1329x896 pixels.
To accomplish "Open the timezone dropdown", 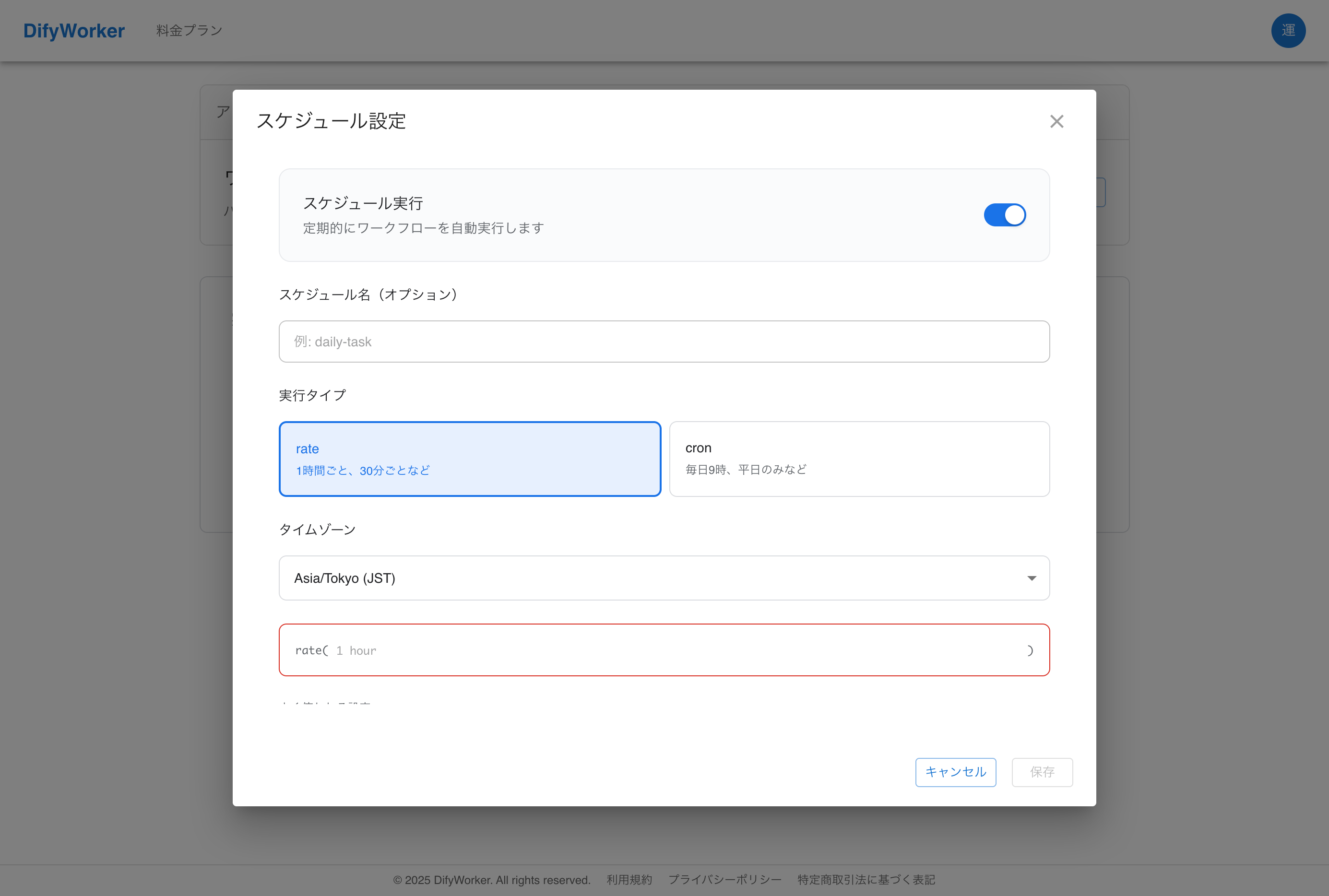I will tap(663, 578).
